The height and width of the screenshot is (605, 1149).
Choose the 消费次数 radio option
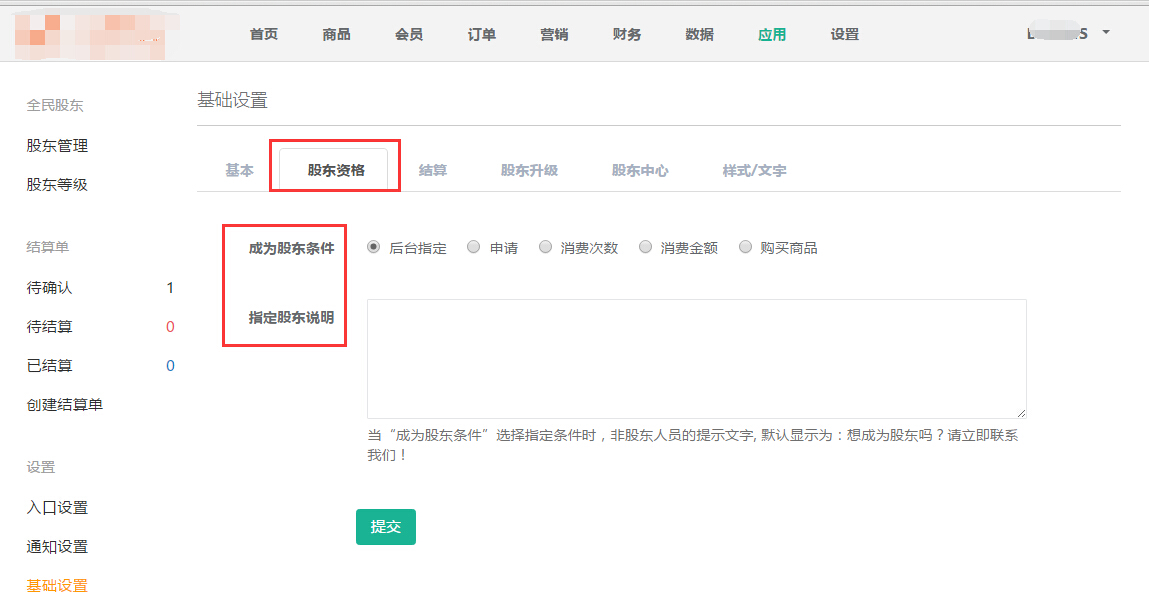(x=545, y=247)
